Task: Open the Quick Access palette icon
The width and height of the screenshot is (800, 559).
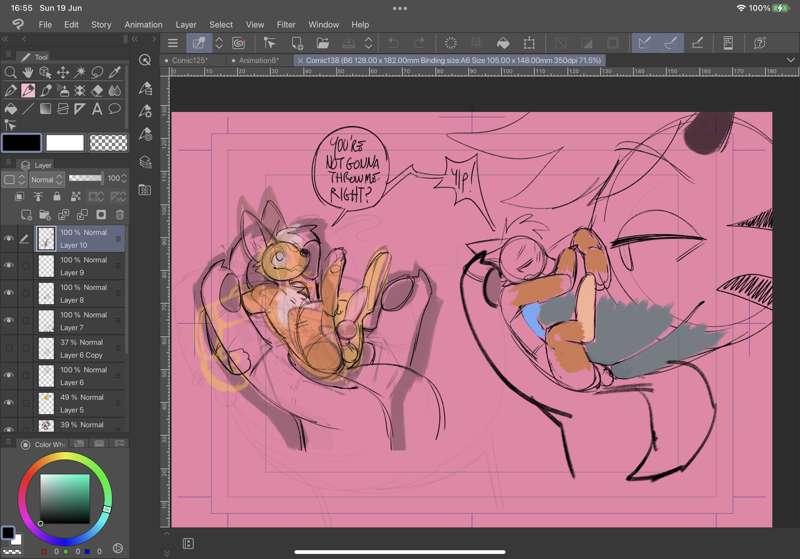Action: pos(145,60)
